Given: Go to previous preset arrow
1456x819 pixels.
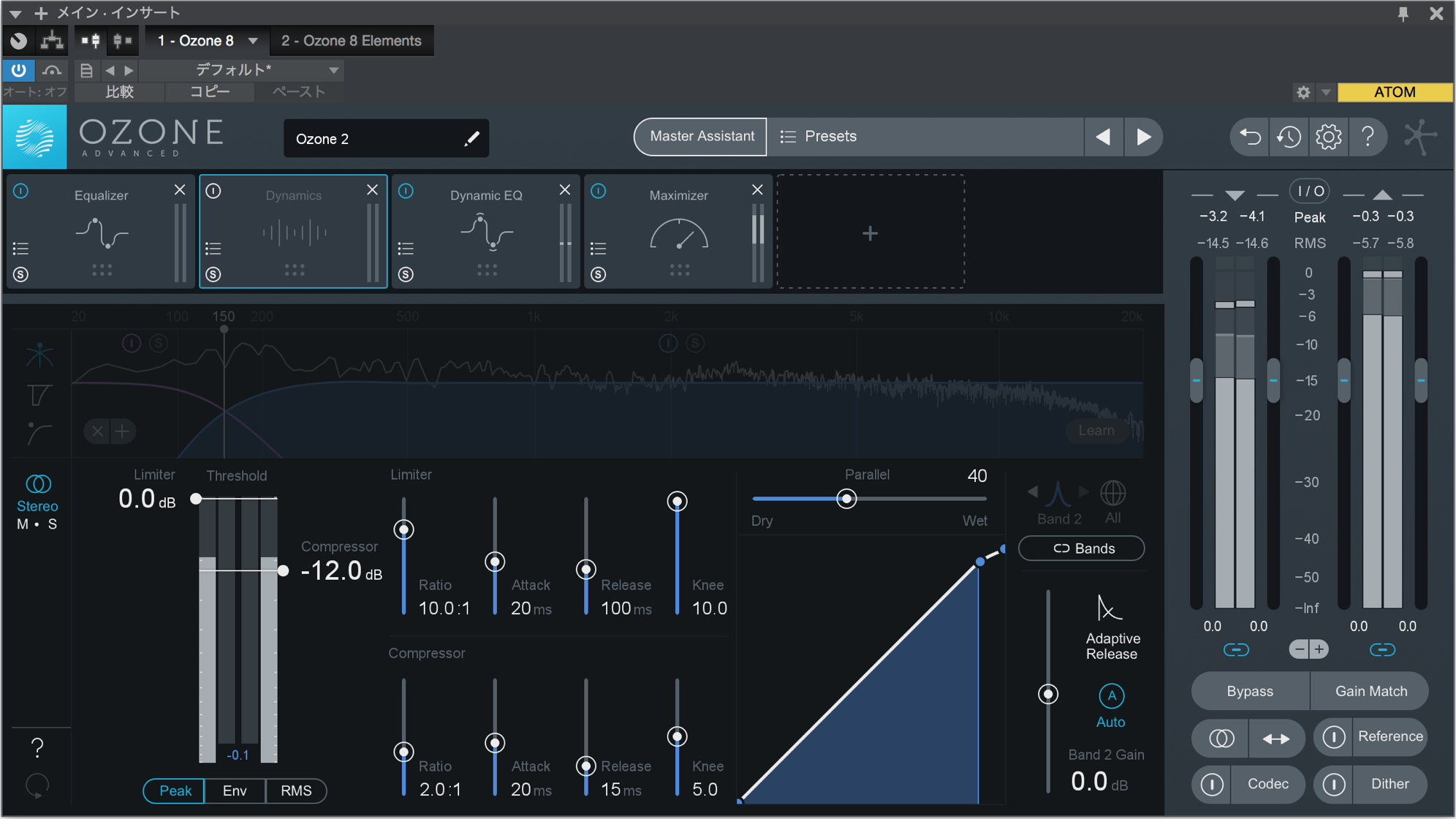Looking at the screenshot, I should coord(1103,137).
